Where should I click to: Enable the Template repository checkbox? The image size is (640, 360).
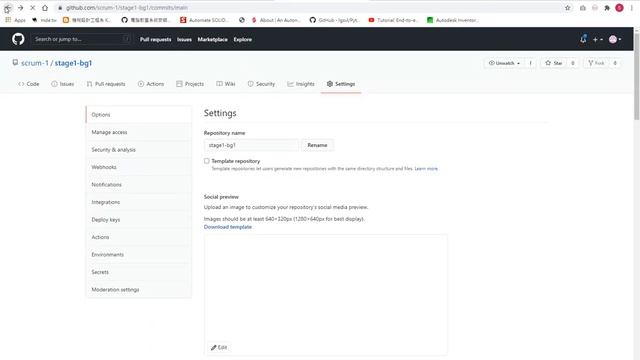(207, 161)
